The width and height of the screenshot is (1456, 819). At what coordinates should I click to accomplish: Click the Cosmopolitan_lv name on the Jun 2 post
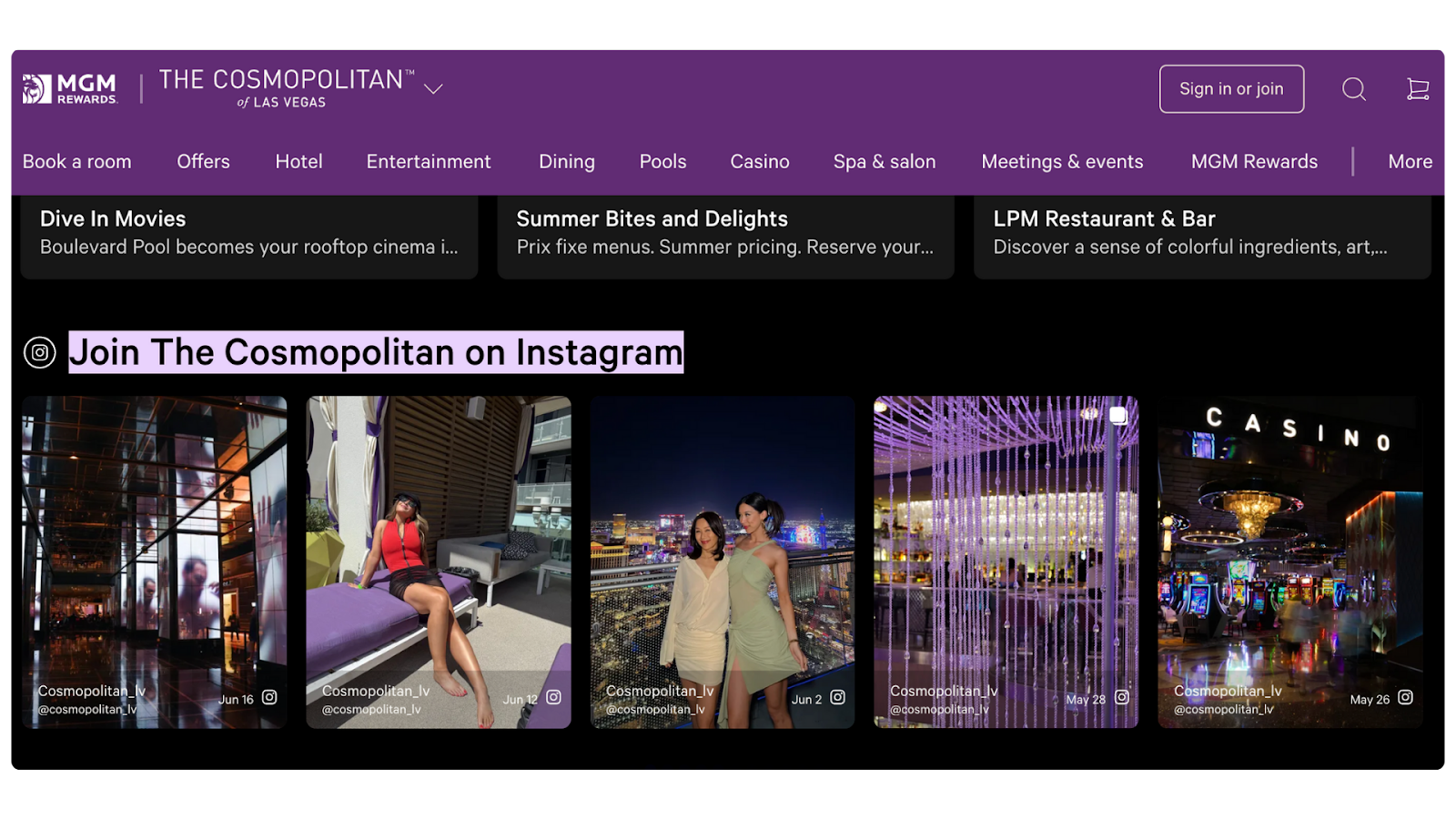click(660, 691)
